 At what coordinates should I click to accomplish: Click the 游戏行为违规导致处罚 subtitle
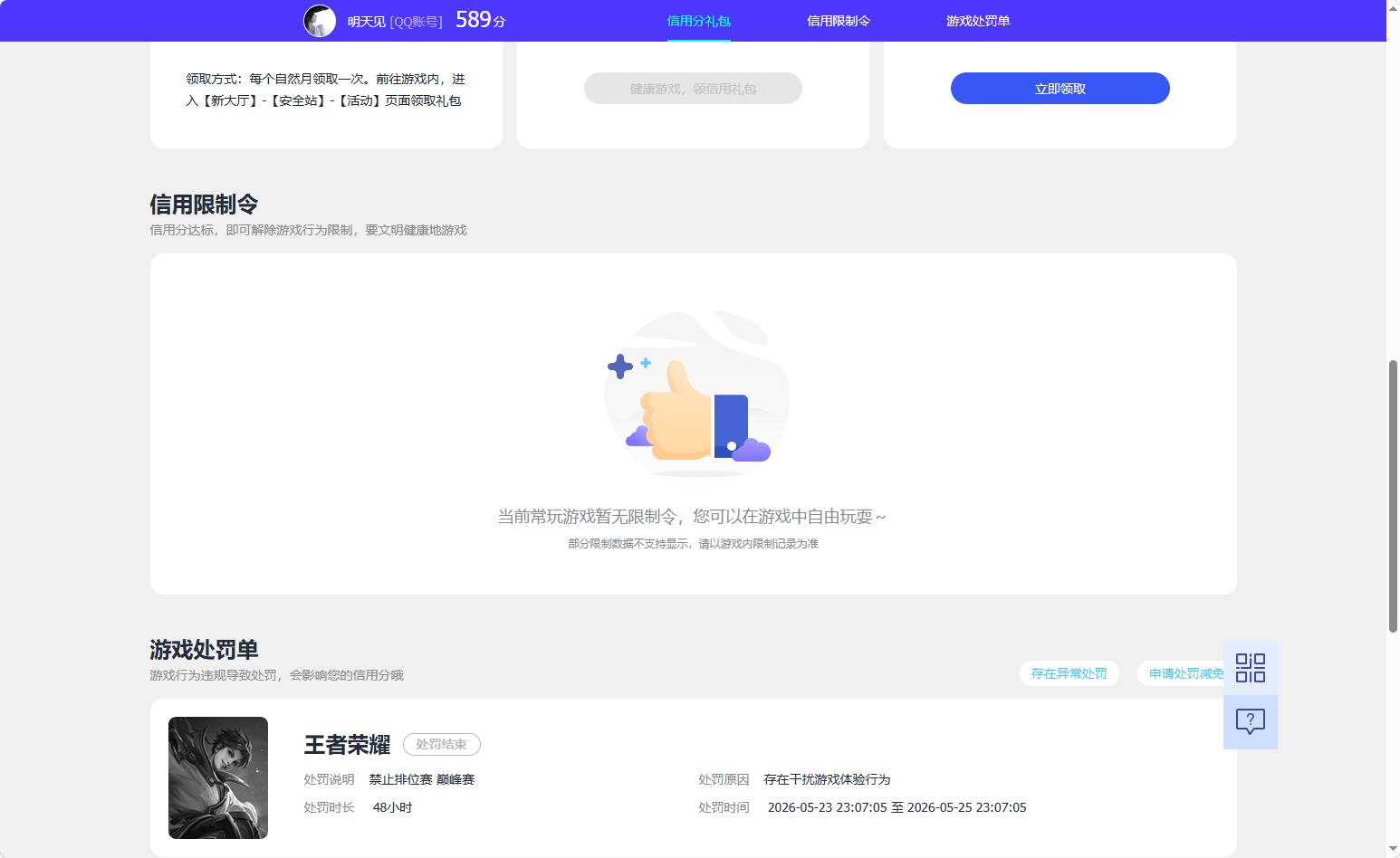[x=276, y=675]
